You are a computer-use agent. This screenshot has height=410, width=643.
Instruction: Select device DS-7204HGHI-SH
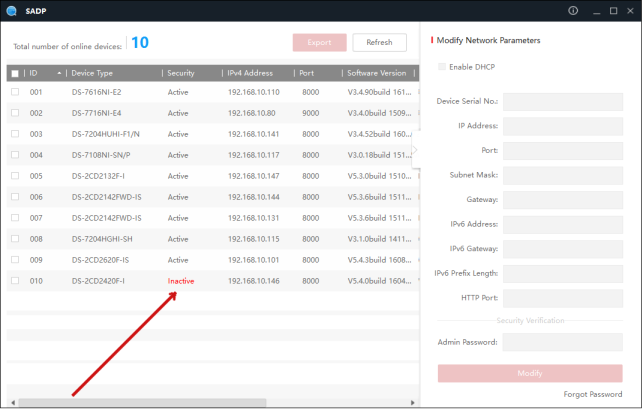102,239
